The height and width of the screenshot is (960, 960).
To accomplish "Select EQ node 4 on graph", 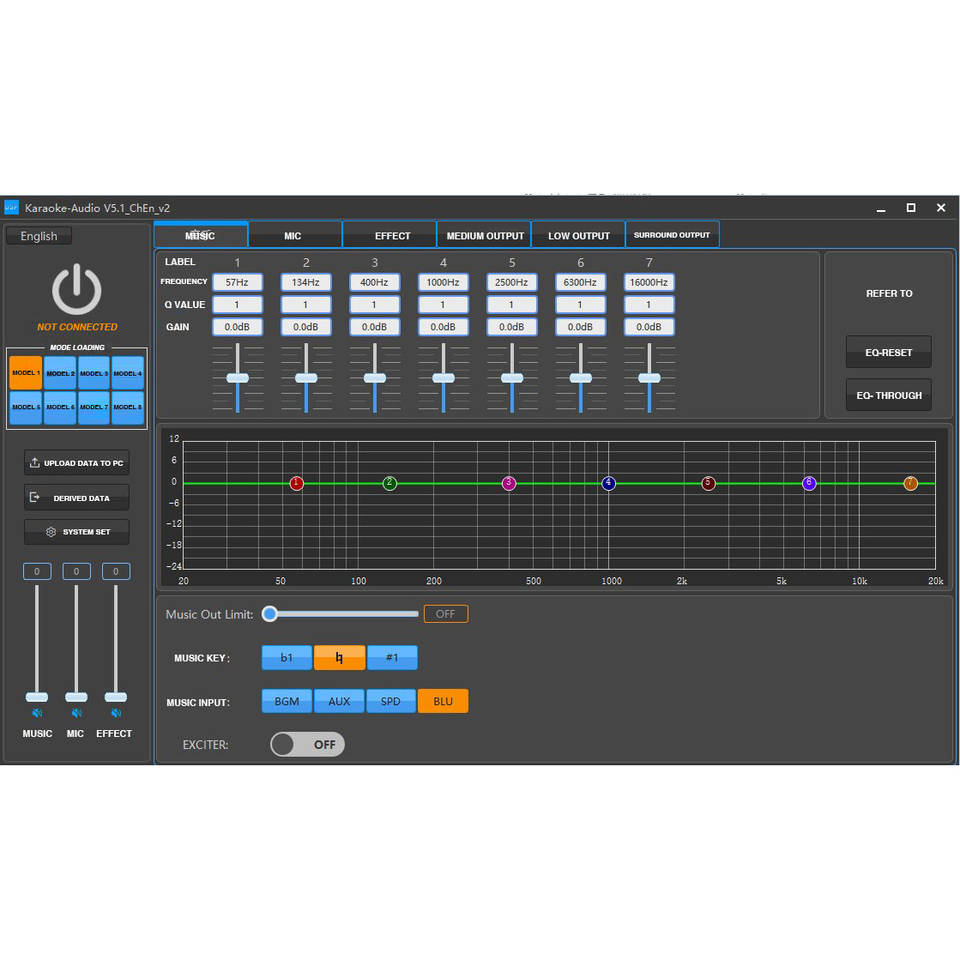I will pyautogui.click(x=608, y=483).
